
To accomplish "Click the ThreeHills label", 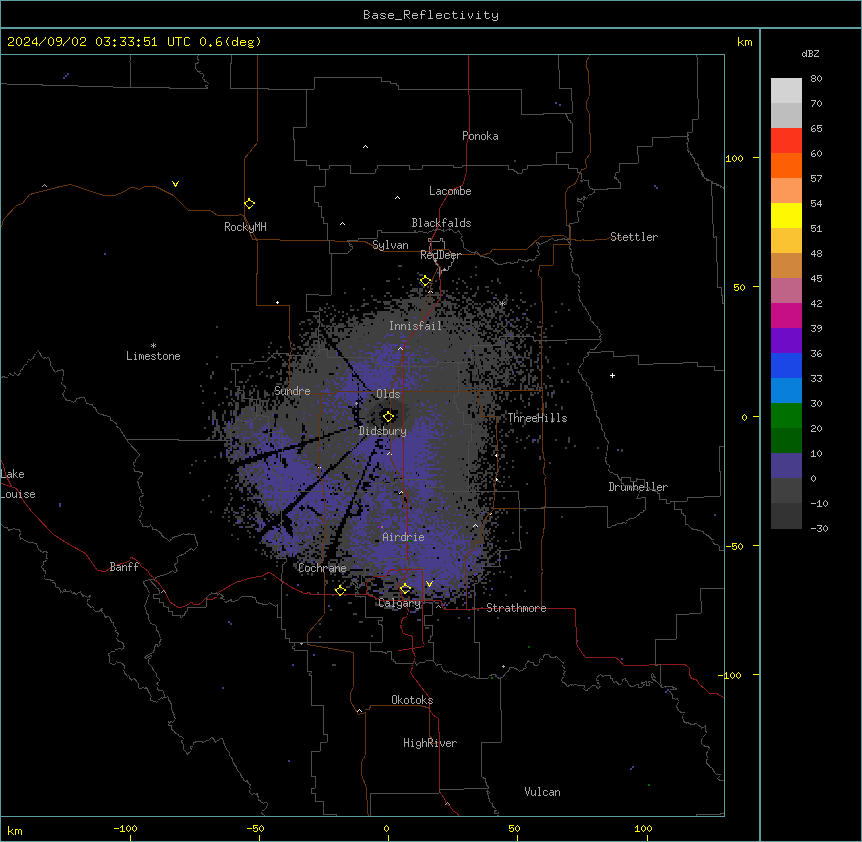I will point(537,418).
